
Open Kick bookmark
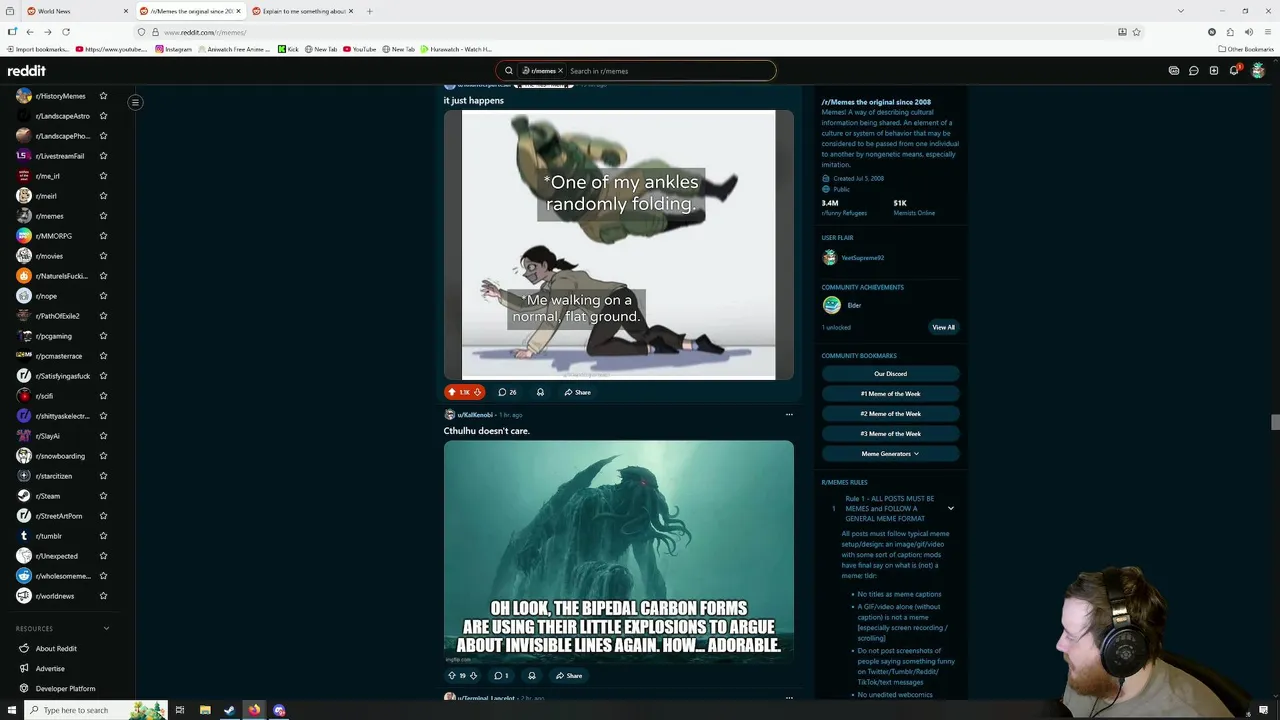tap(288, 49)
